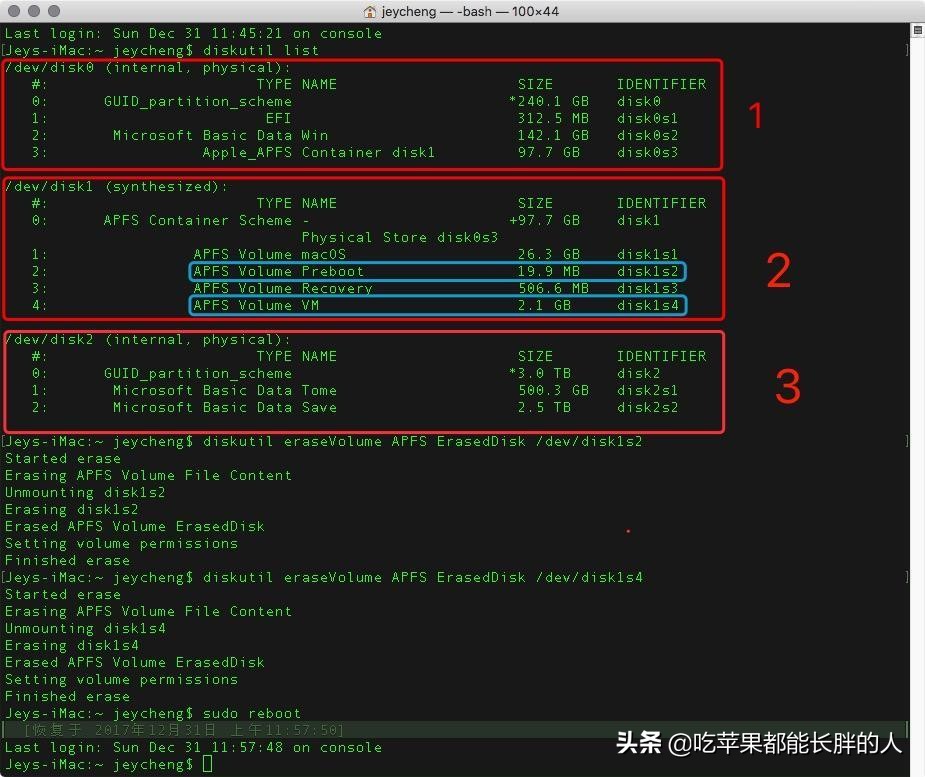Click the '/dev/disk0 (internal, physical):' header
Viewport: 925px width, 777px height.
[x=147, y=68]
